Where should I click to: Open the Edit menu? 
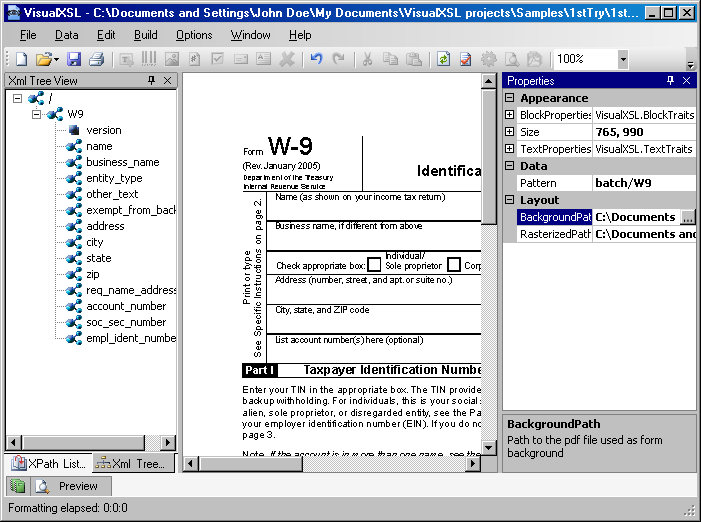coord(106,35)
